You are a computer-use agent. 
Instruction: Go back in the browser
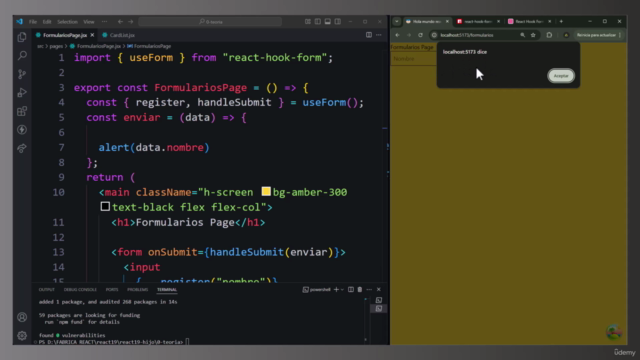click(397, 35)
